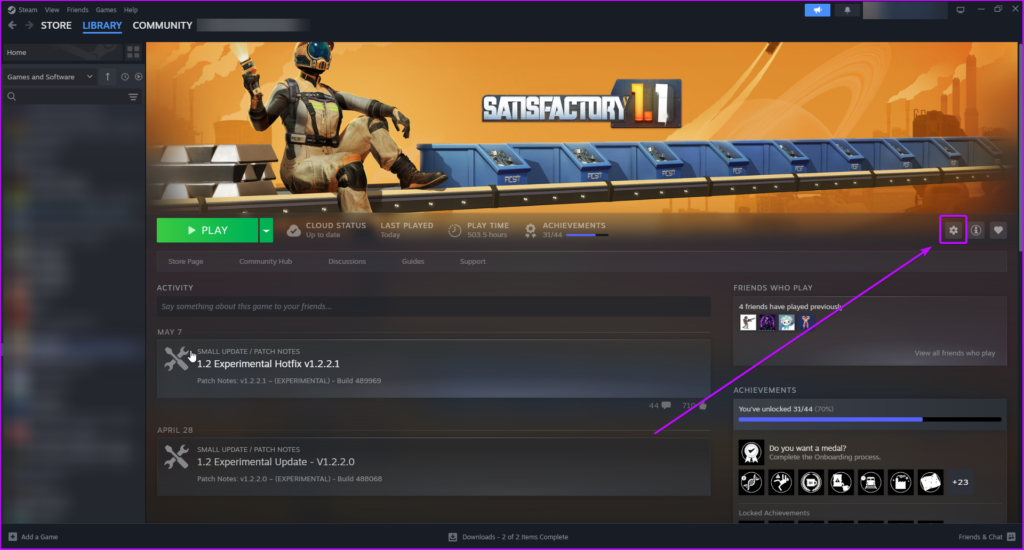
Task: Select the LIBRARY tab
Action: [102, 25]
